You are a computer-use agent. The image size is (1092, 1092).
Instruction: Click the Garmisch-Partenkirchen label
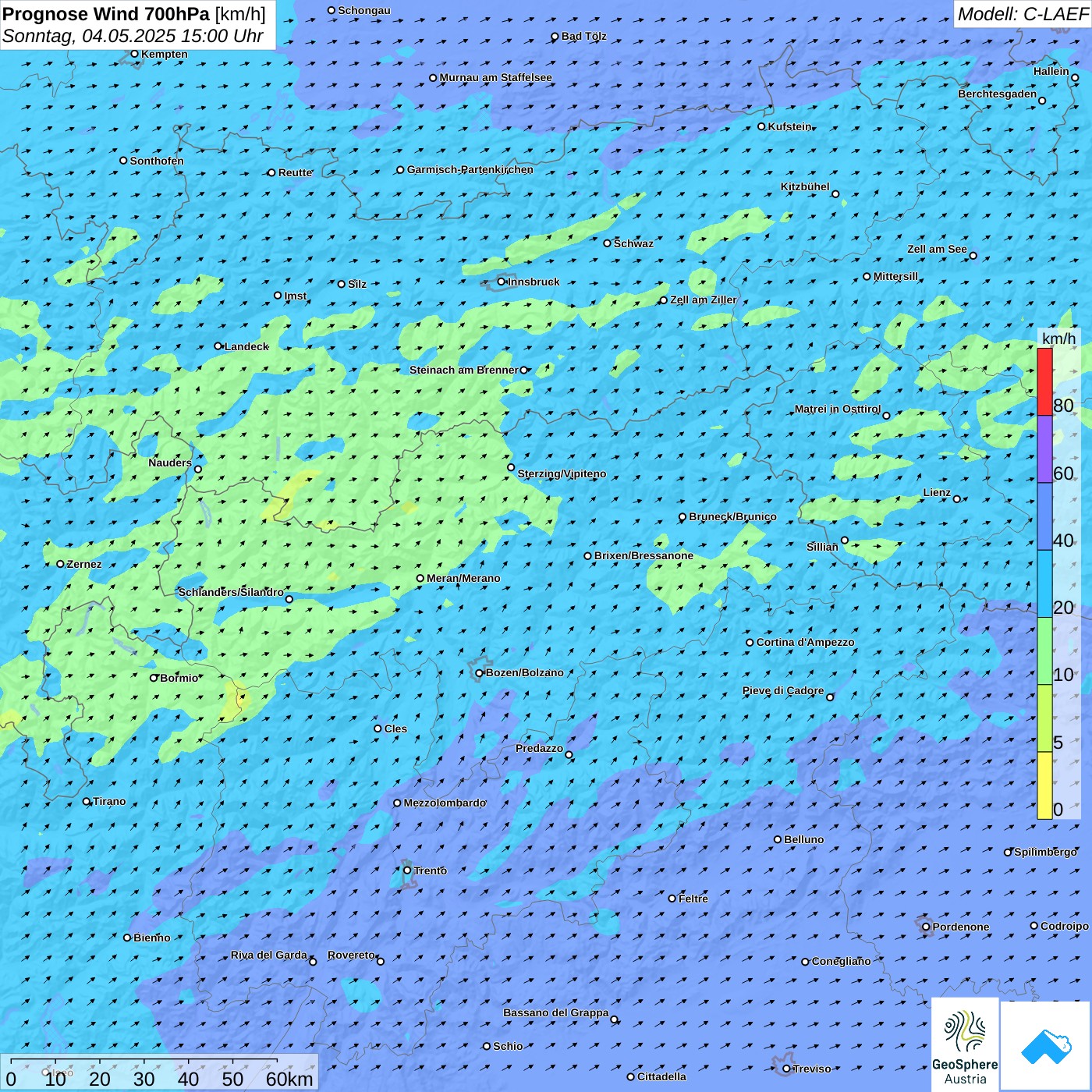point(470,169)
